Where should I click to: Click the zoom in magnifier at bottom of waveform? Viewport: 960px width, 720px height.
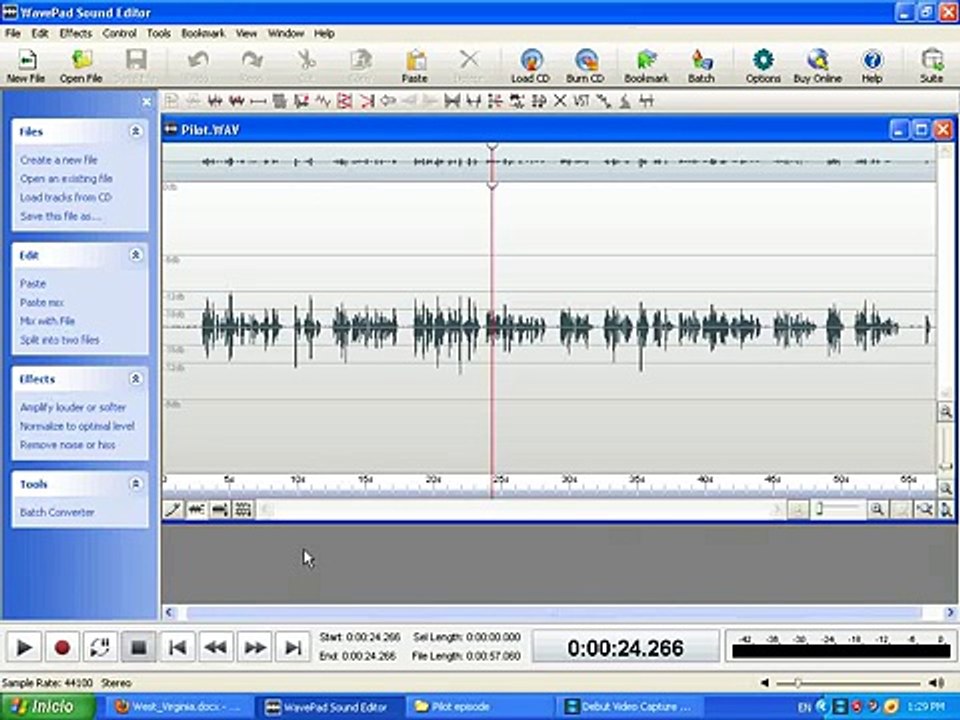(877, 509)
